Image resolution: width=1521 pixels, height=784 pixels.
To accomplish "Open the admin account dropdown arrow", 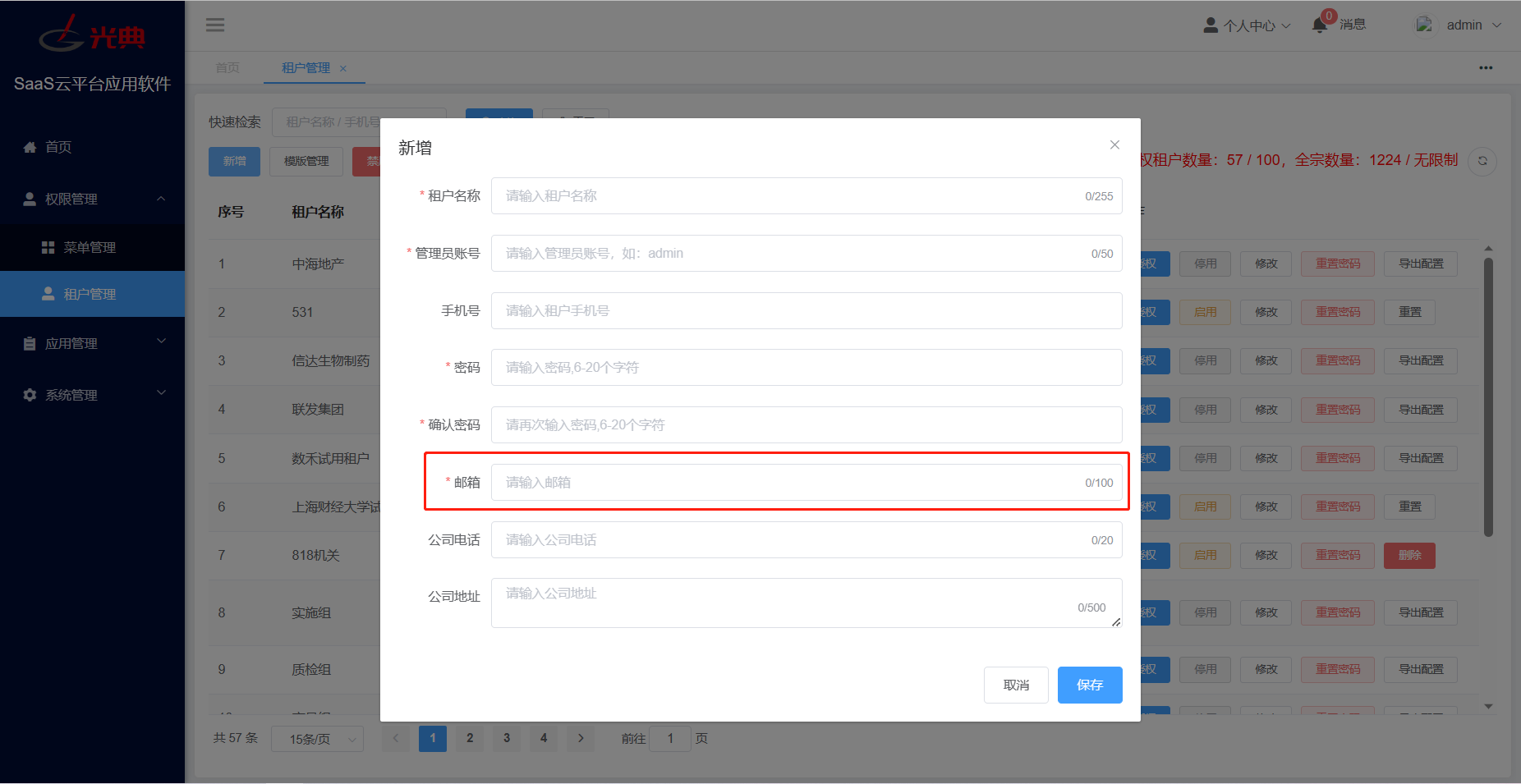I will 1496,25.
